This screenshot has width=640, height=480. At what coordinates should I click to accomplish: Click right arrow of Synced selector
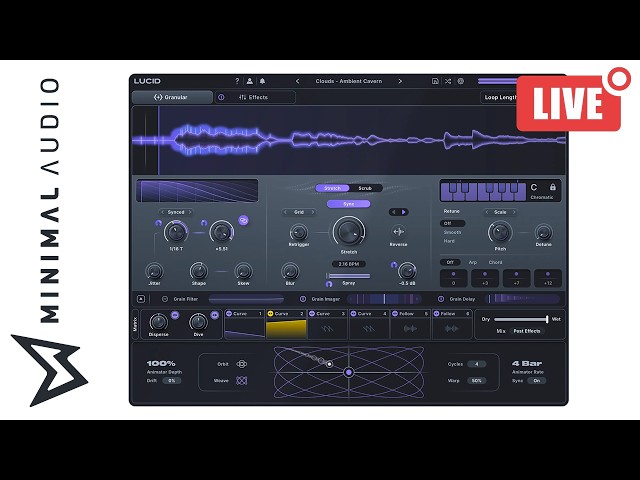190,212
